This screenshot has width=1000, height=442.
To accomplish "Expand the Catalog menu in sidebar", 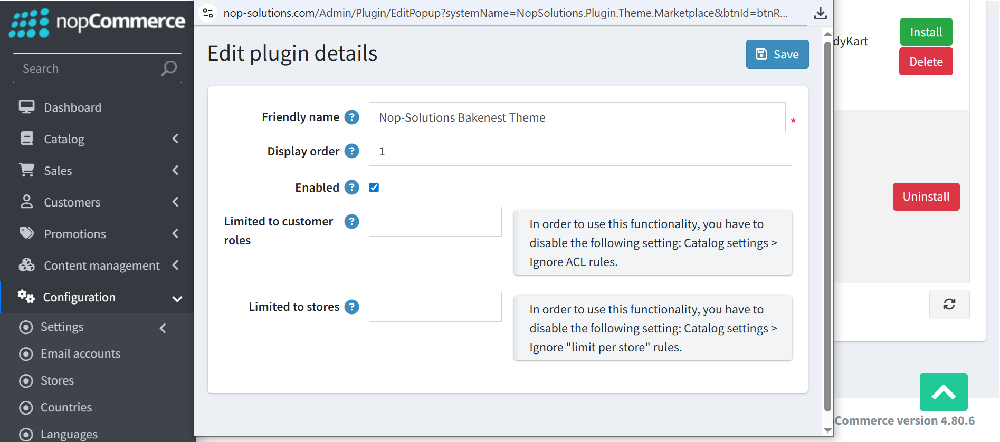I will coord(97,139).
